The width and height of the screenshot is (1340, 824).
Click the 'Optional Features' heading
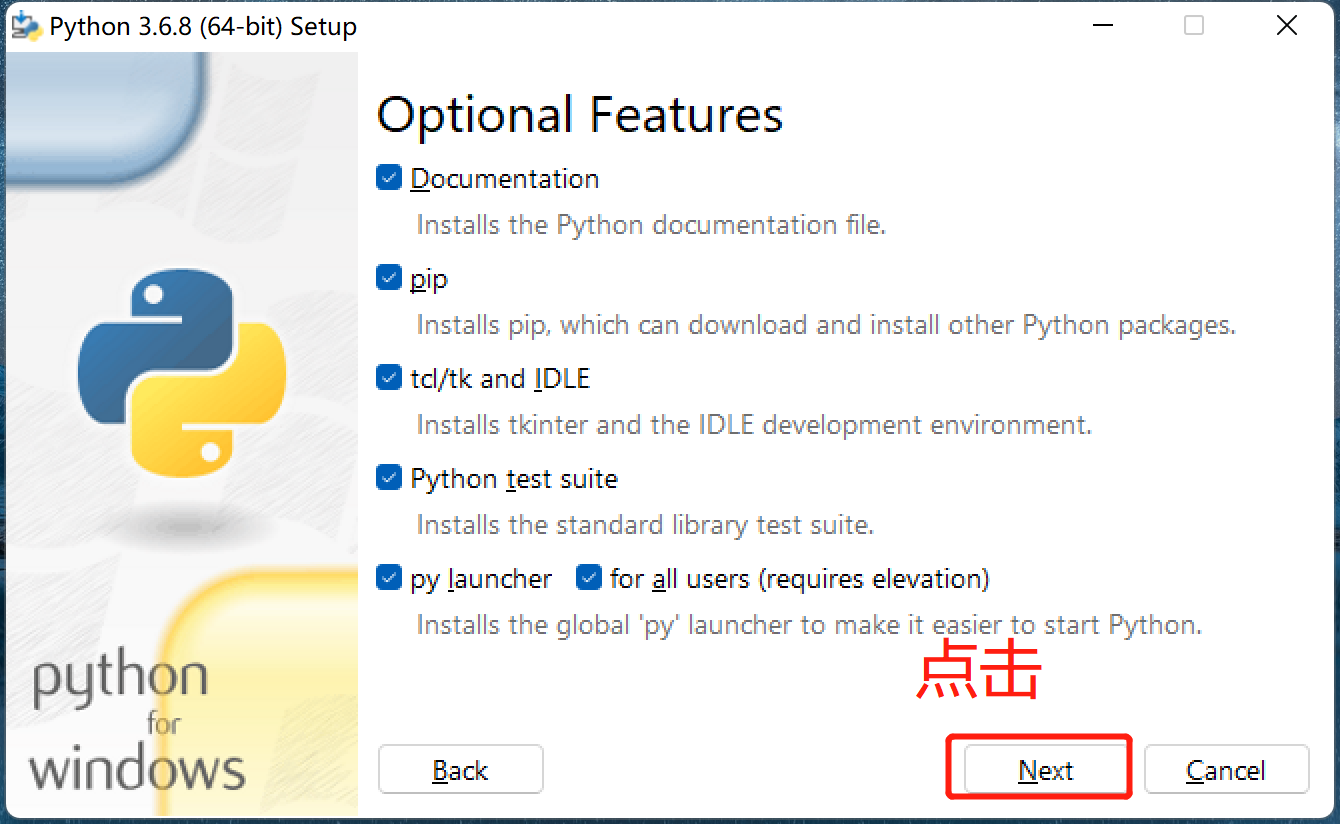pyautogui.click(x=580, y=115)
